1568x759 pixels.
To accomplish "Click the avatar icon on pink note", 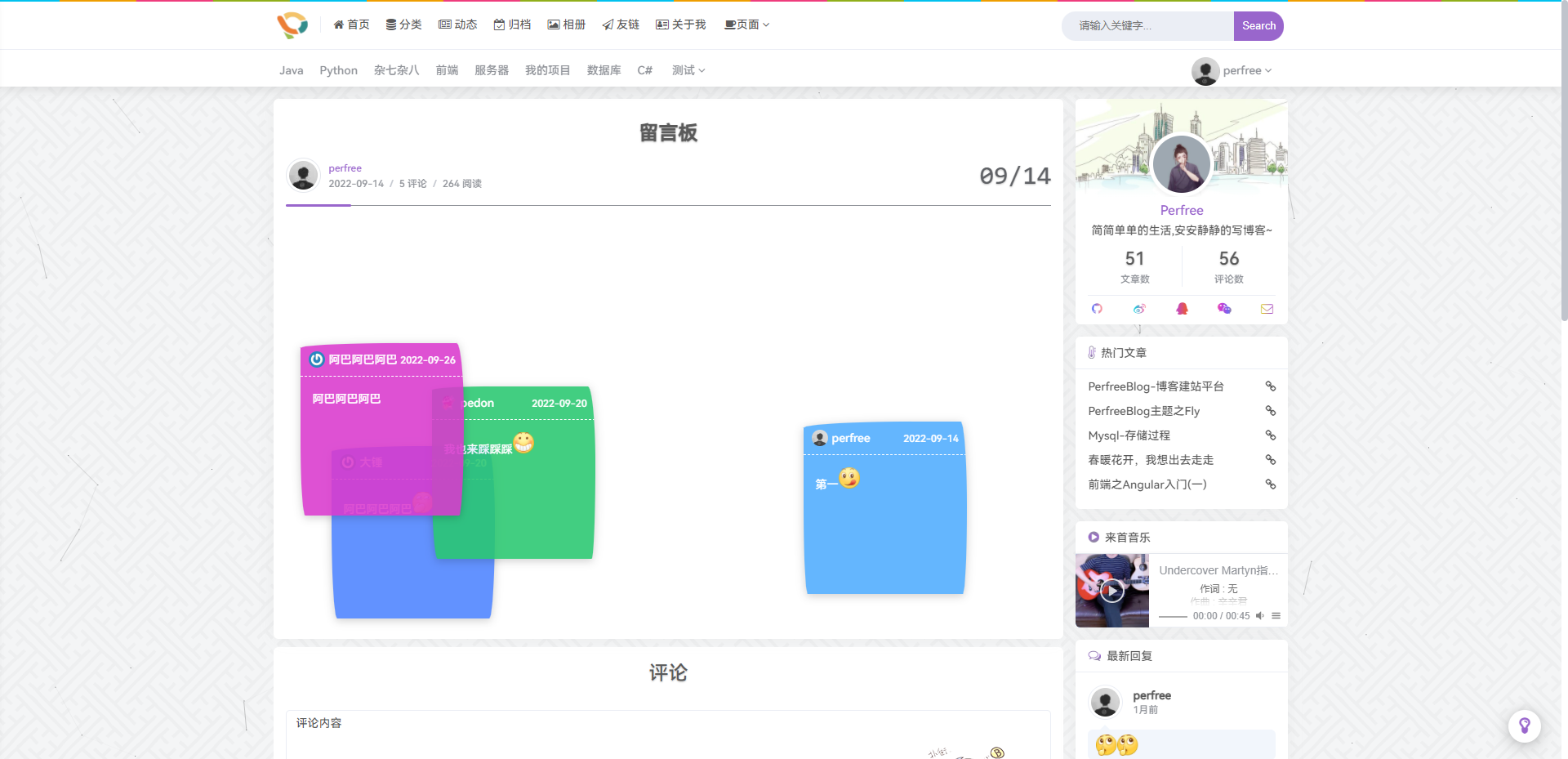I will [x=317, y=359].
